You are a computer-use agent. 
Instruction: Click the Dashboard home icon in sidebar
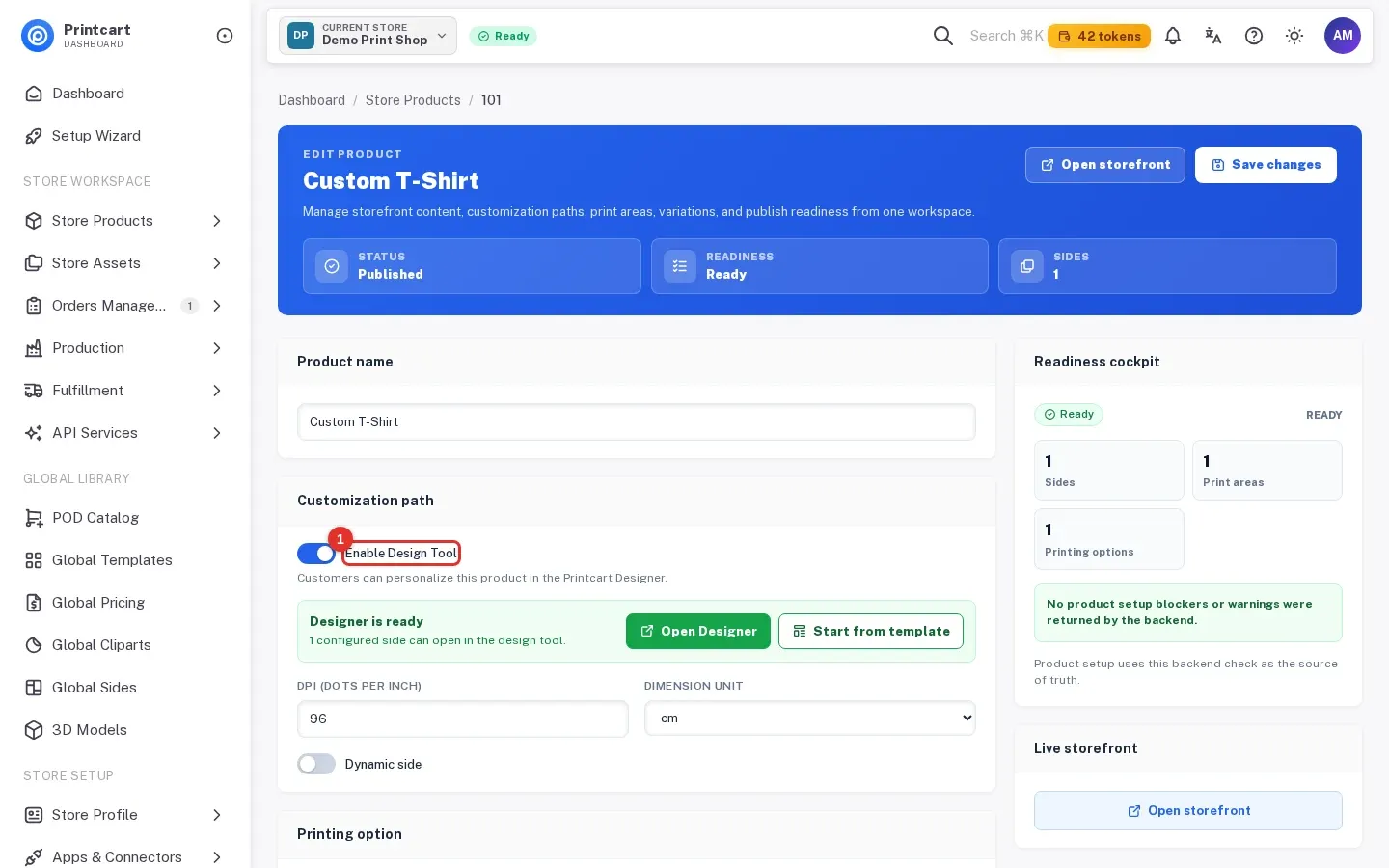point(34,94)
